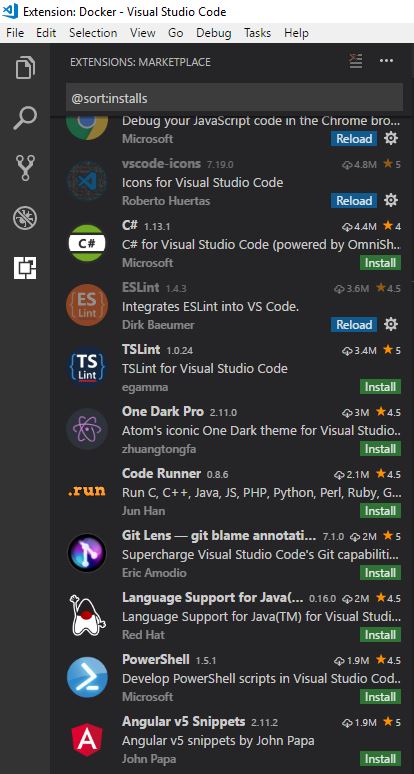This screenshot has height=774, width=414.
Task: Click the Java Language Support logo
Action: [x=87, y=615]
